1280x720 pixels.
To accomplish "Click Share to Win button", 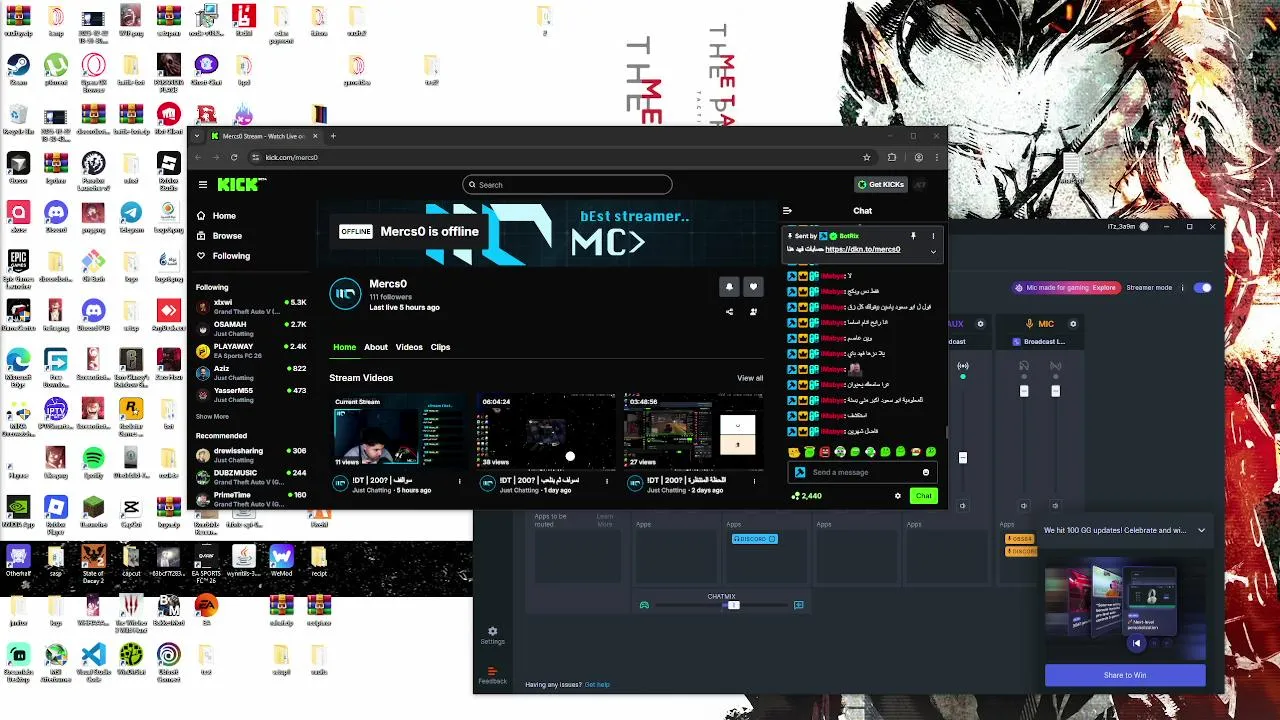I will coord(1125,675).
